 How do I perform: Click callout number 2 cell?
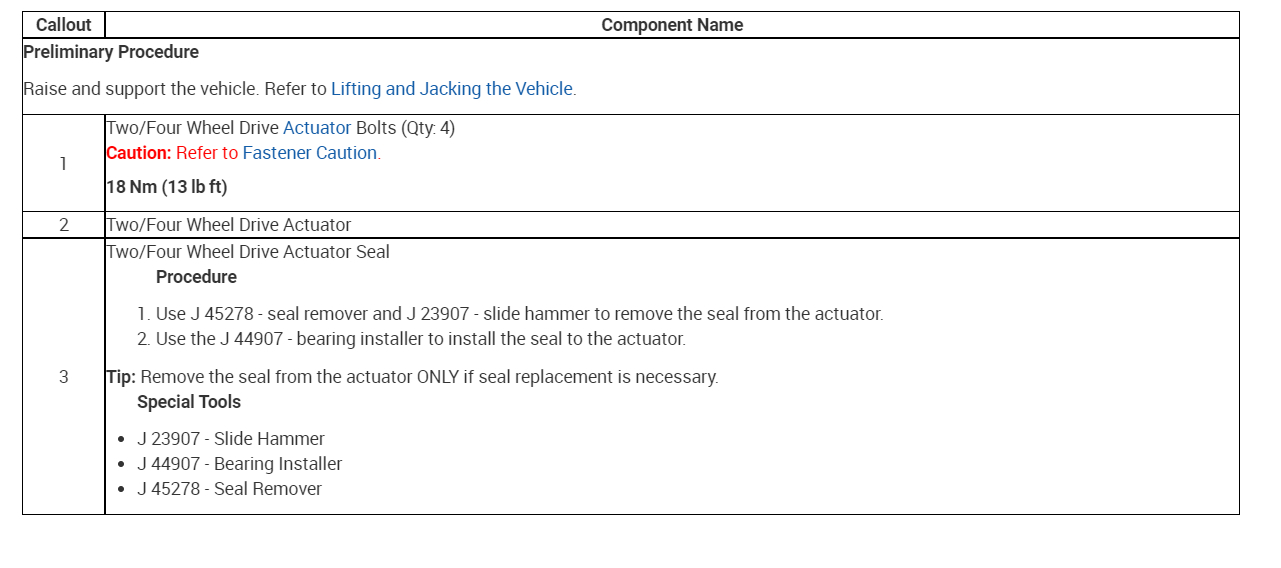pos(63,225)
